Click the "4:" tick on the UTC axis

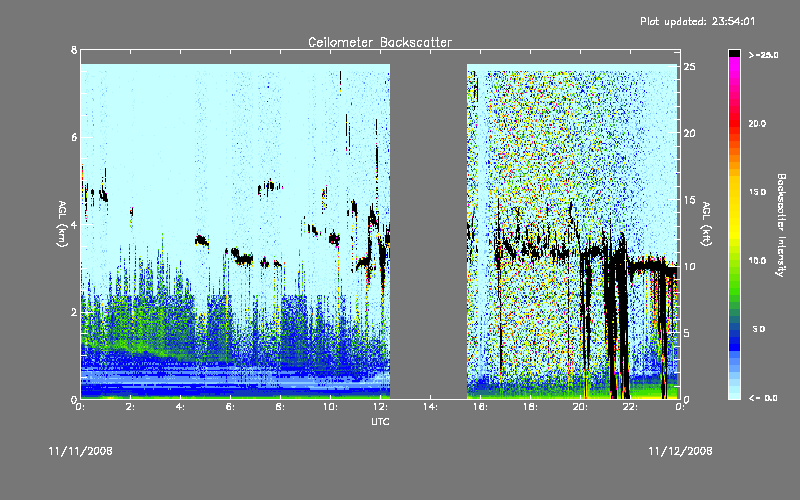[181, 407]
